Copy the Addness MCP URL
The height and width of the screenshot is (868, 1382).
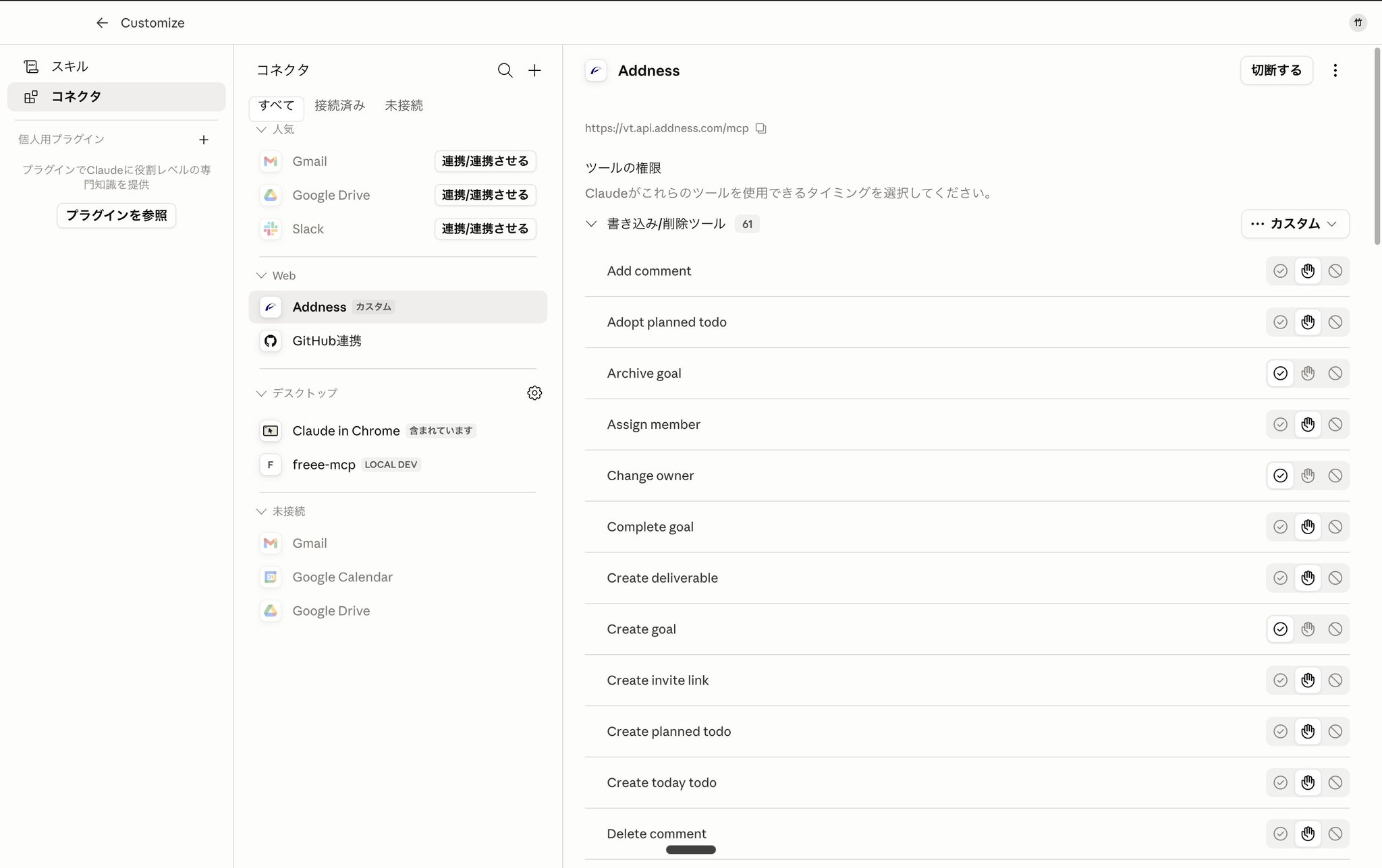(761, 128)
